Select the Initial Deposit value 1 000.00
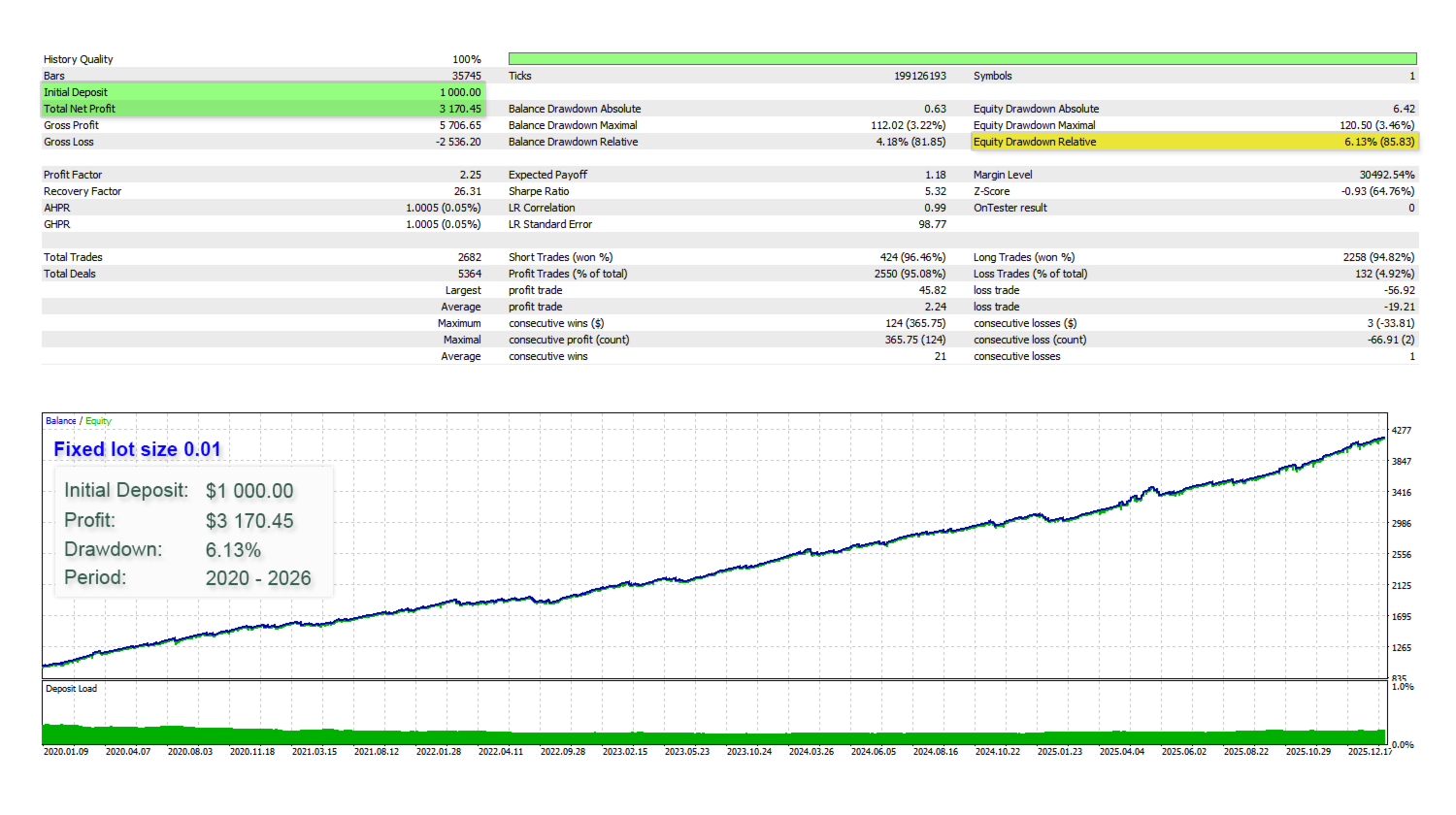This screenshot has height=815, width=1456. click(460, 92)
